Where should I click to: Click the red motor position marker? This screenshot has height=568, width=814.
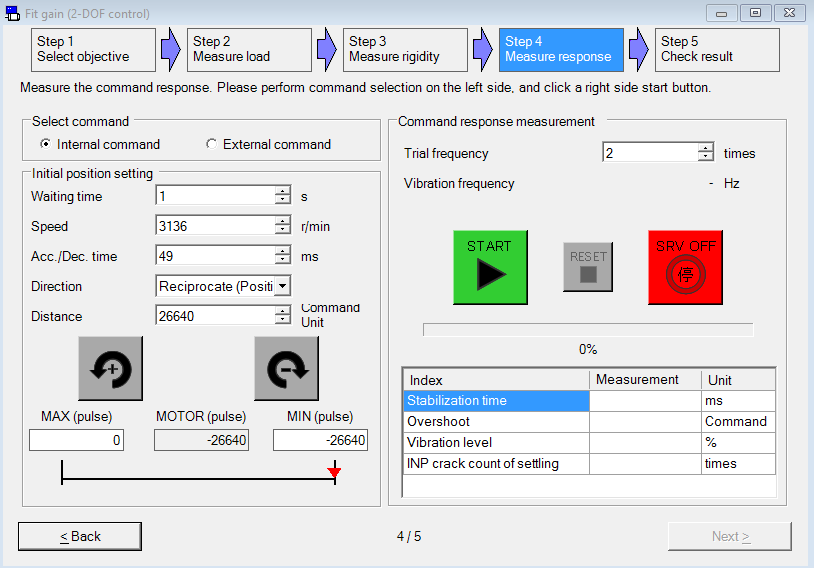(334, 471)
